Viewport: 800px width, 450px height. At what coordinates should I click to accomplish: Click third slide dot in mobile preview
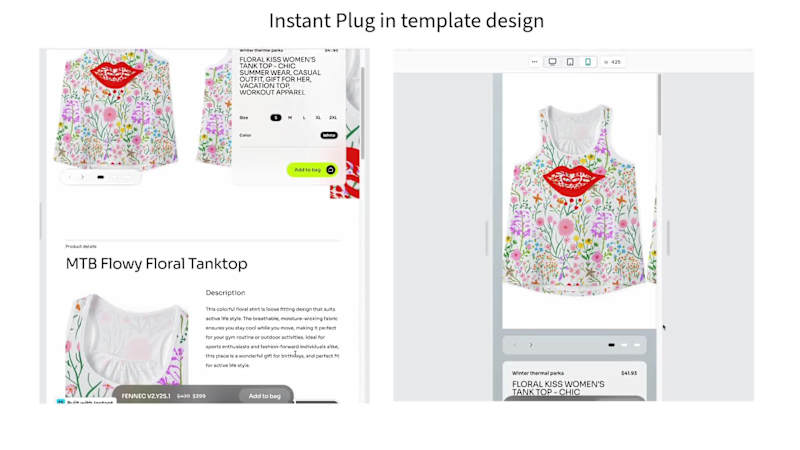point(637,345)
